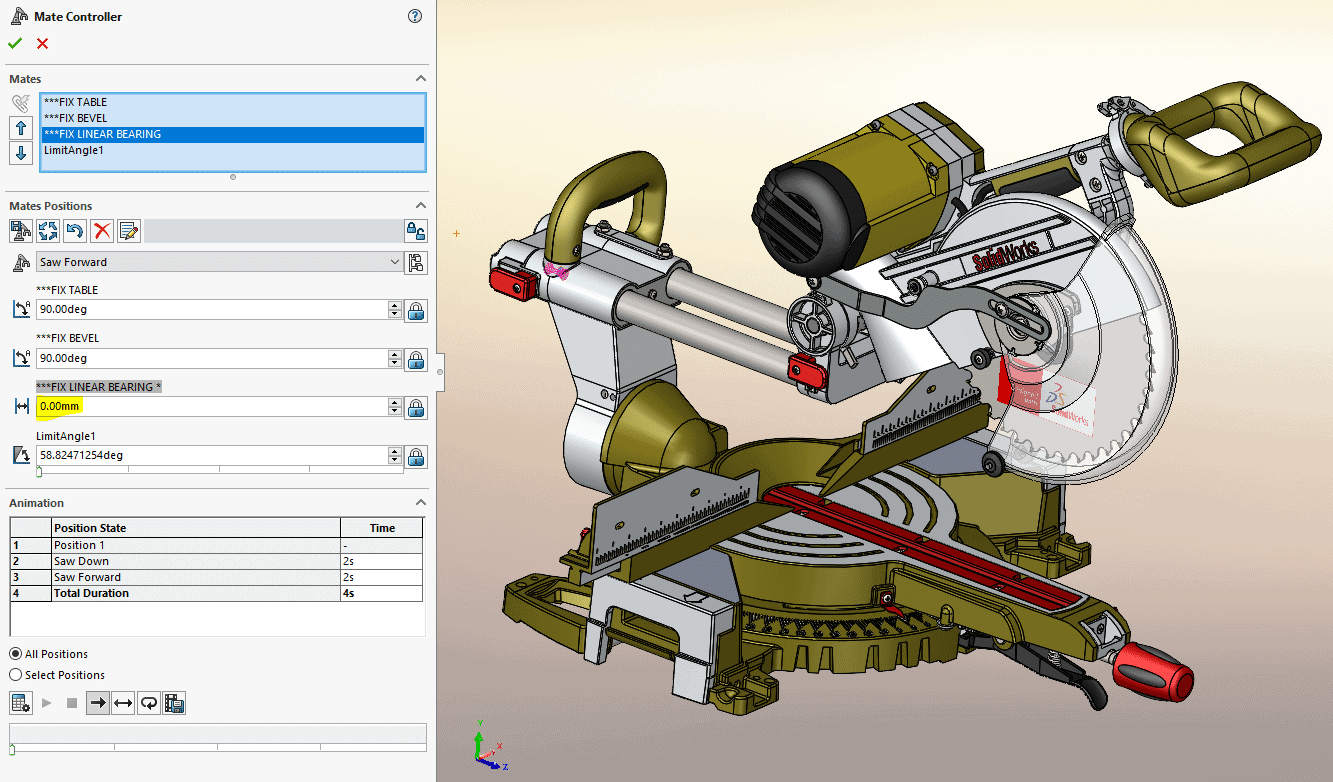1333x782 pixels.
Task: Click highlighted 0.00mm input field
Action: [x=211, y=406]
